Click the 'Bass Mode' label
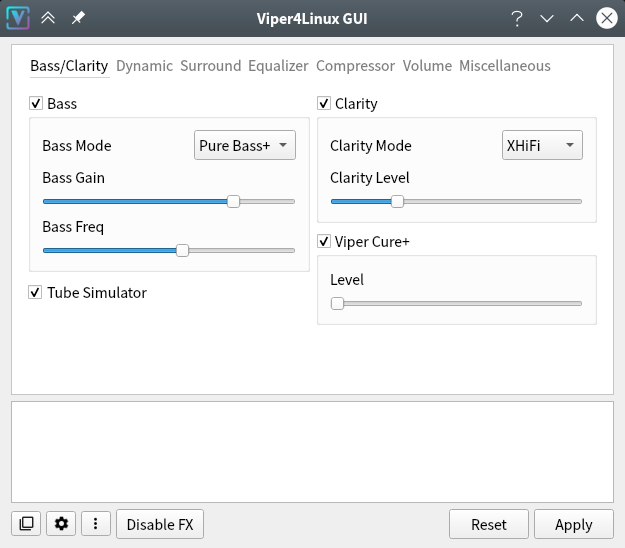The width and height of the screenshot is (625, 548). 77,145
